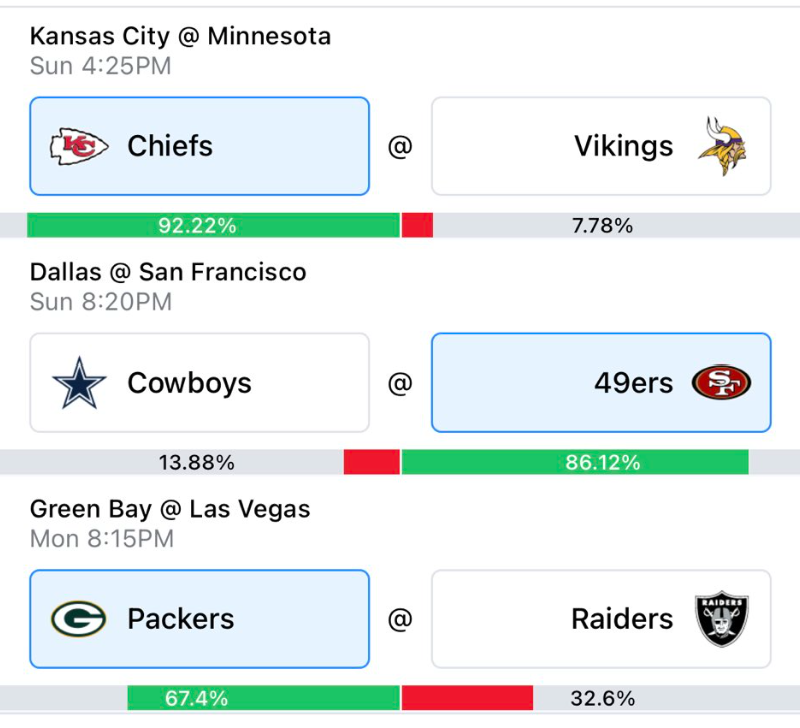Image resolution: width=800 pixels, height=728 pixels.
Task: Open the Dallas @ San Francisco matchup title
Action: point(168,272)
